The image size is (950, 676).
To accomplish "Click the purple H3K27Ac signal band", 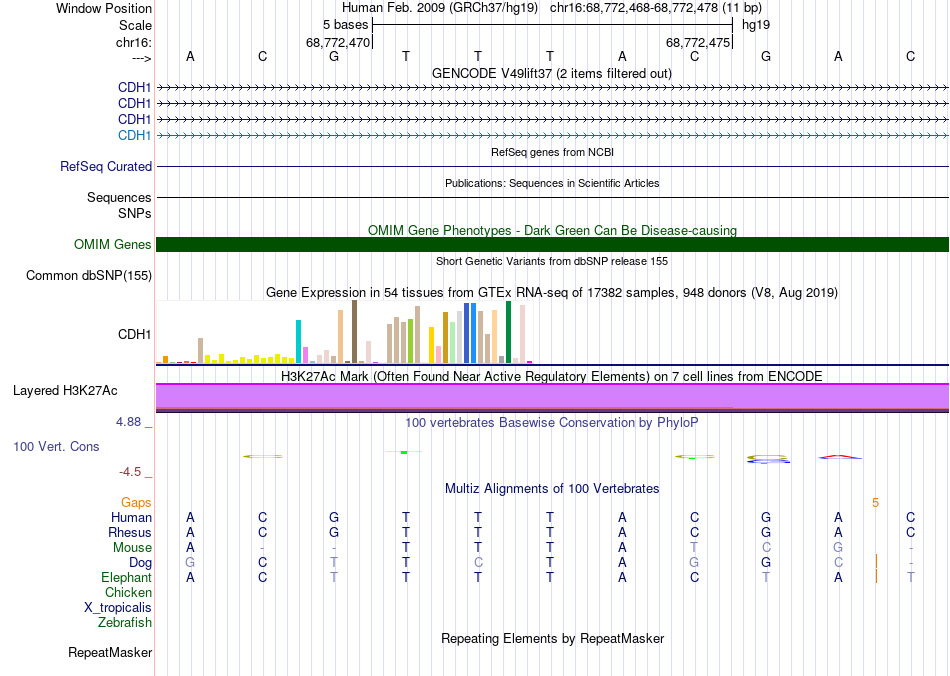I will click(x=552, y=396).
